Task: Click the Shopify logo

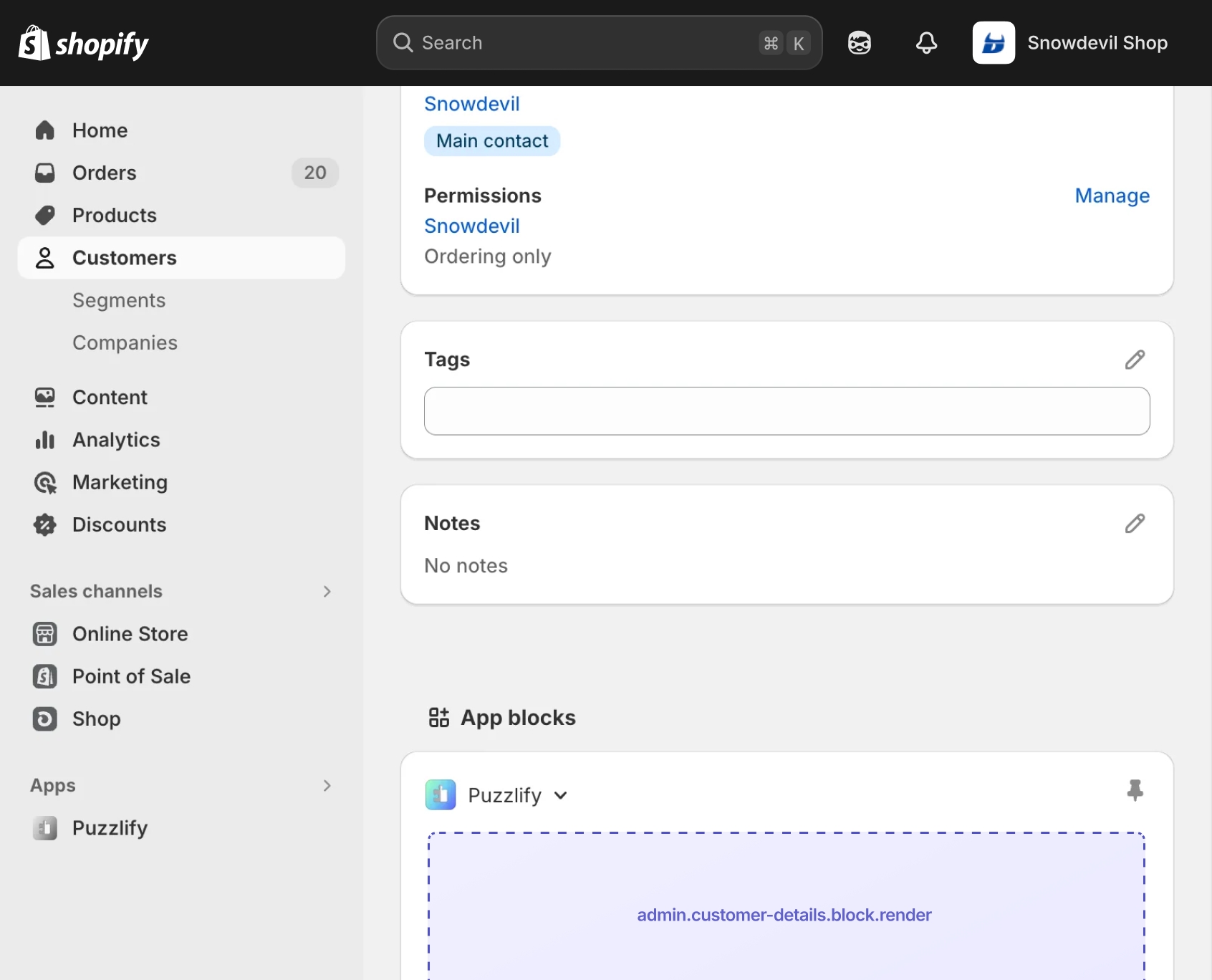Action: tap(83, 43)
